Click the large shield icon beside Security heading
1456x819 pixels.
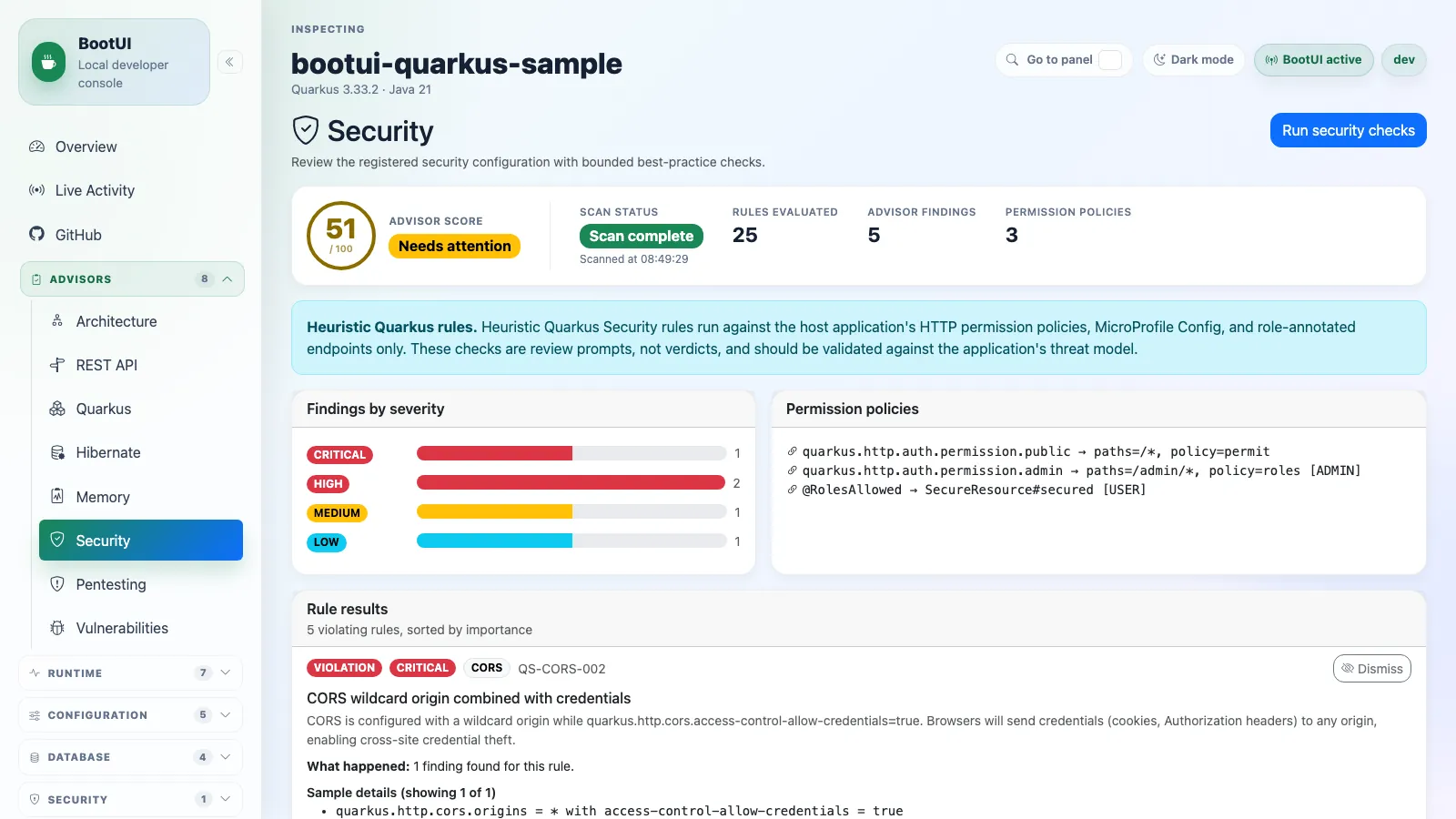point(306,131)
